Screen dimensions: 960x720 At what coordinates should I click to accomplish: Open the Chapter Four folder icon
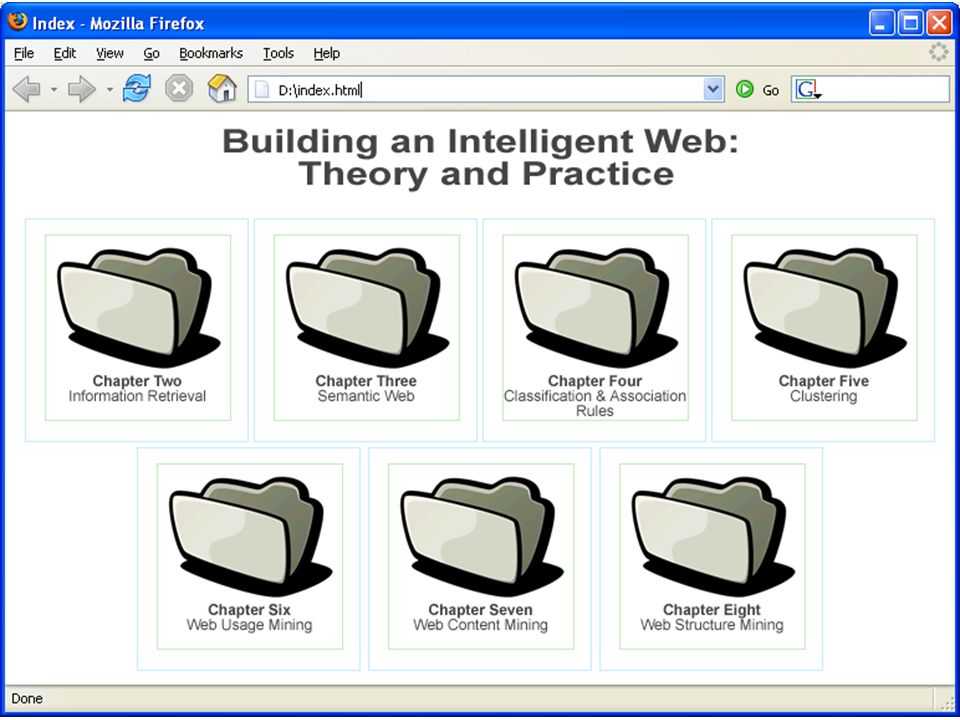pos(597,308)
